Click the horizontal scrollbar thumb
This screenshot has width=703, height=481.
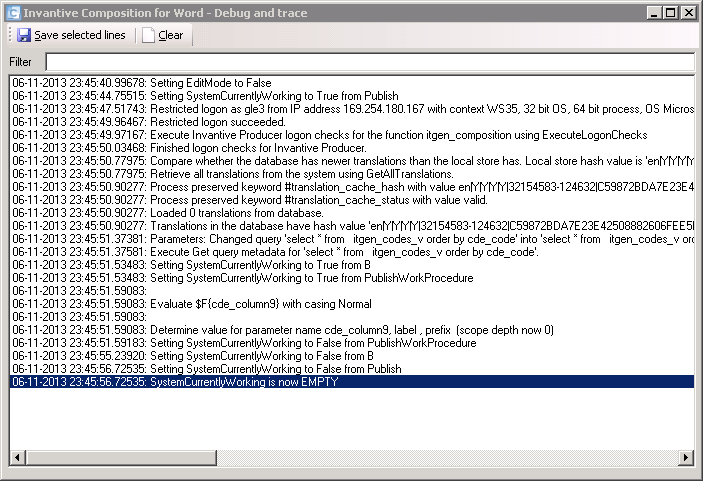[121, 458]
